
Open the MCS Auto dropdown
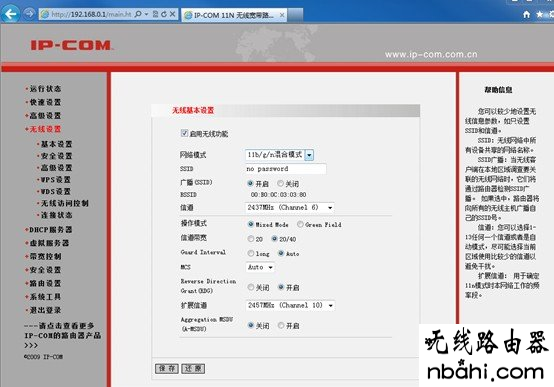260,267
